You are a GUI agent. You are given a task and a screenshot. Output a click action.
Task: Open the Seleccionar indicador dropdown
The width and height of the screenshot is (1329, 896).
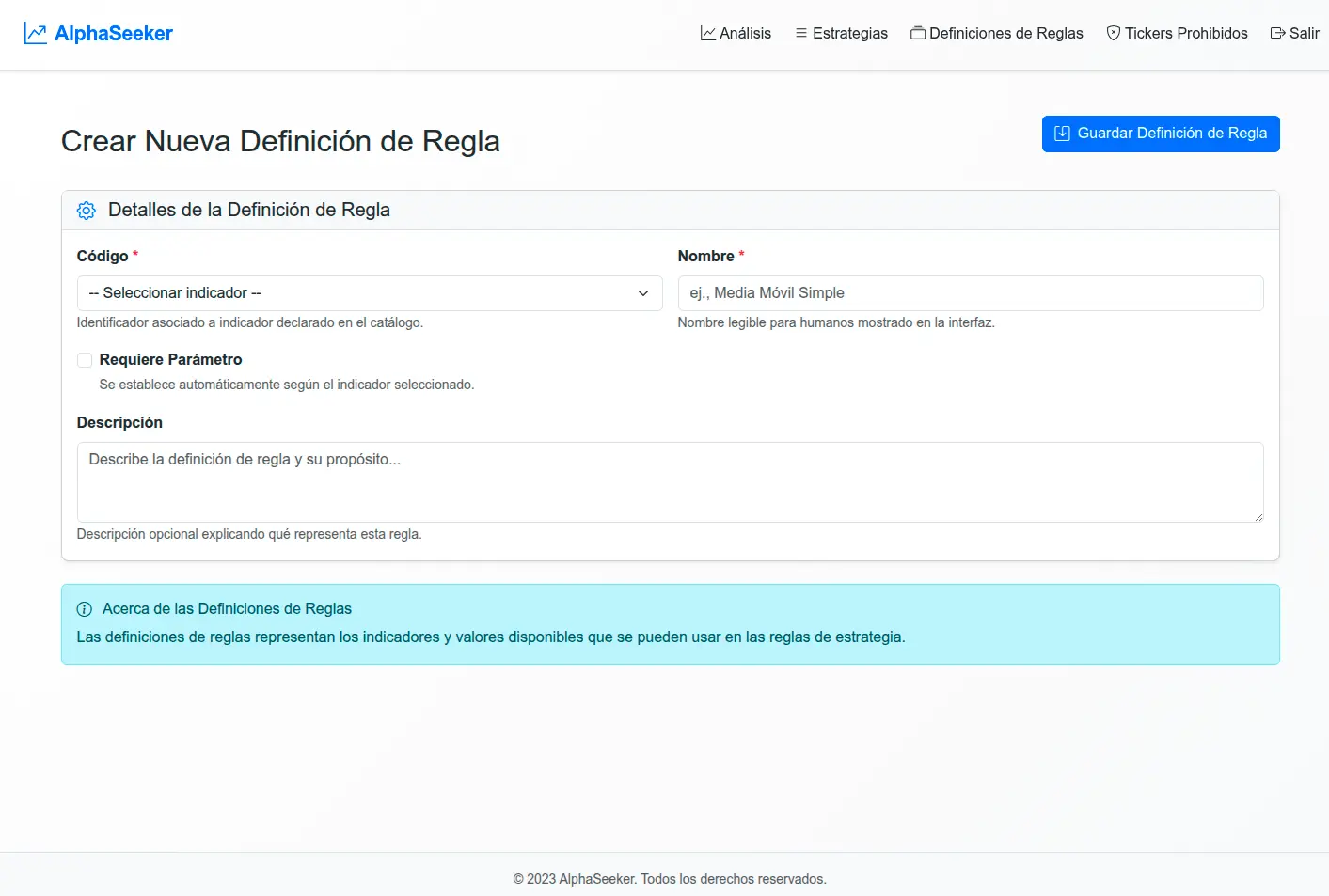click(x=370, y=293)
